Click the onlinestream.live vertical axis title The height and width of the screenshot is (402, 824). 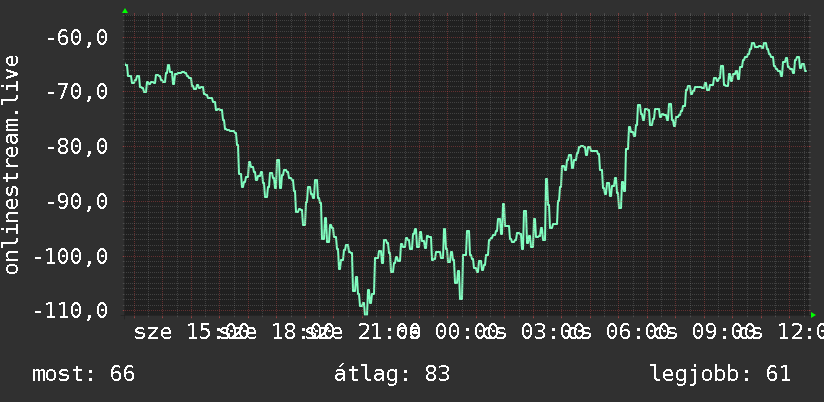tap(11, 164)
